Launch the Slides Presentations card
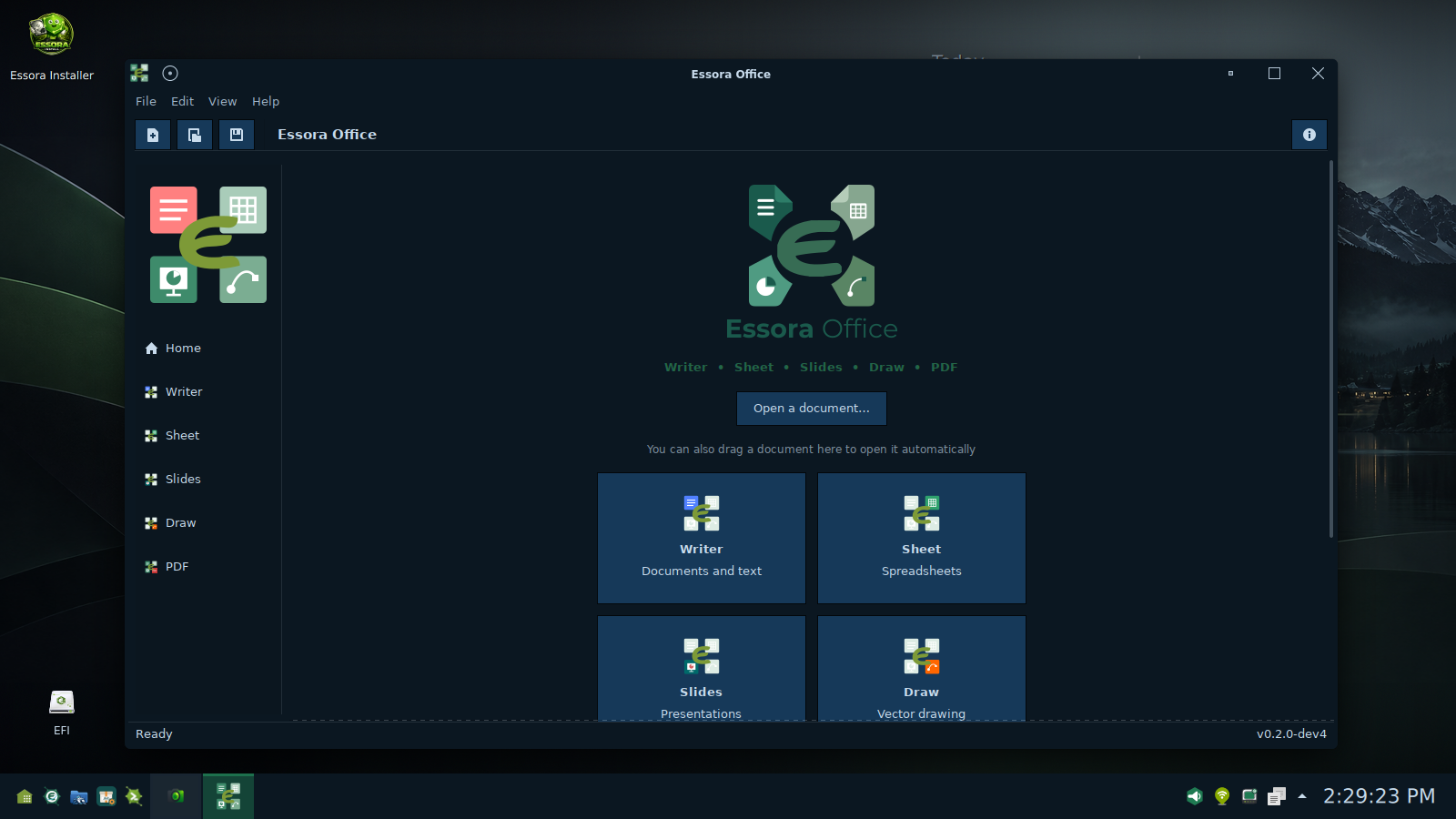This screenshot has width=1456, height=819. [702, 669]
